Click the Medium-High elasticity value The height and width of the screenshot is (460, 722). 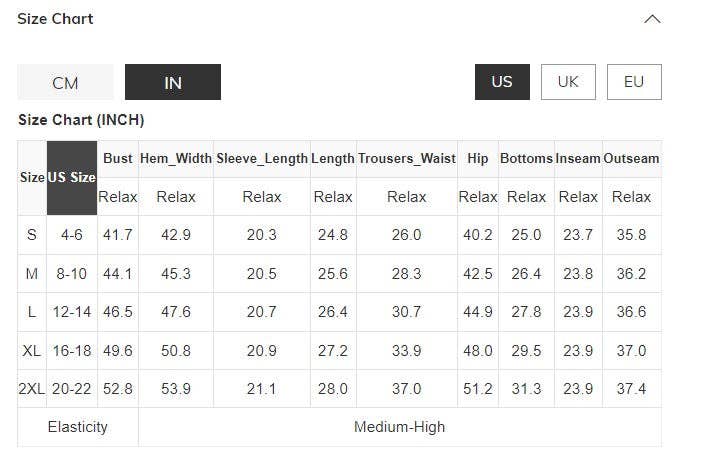399,427
